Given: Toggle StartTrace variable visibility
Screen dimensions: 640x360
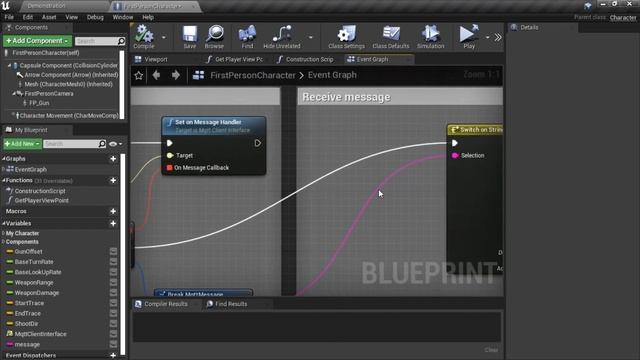Looking at the screenshot, I should [x=113, y=303].
